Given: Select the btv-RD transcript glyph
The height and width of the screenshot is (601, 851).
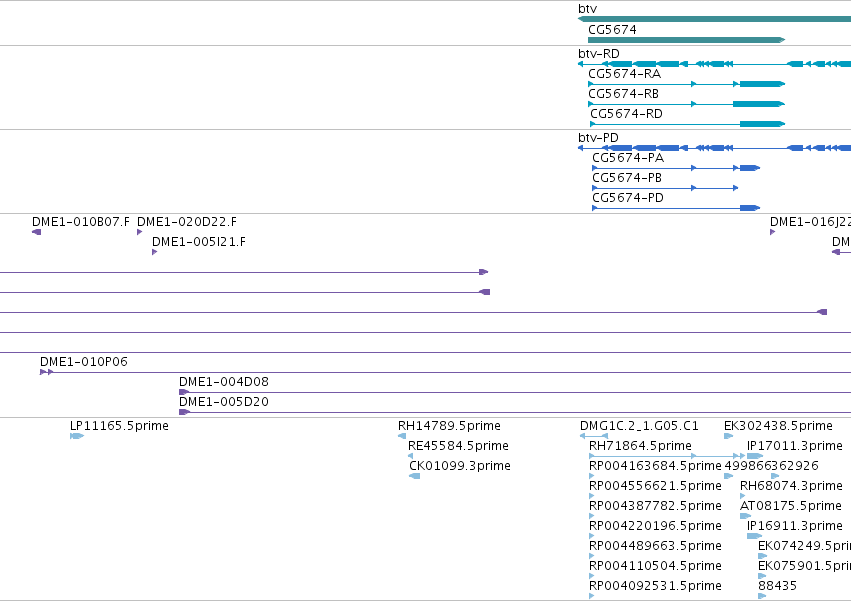Looking at the screenshot, I should point(714,64).
